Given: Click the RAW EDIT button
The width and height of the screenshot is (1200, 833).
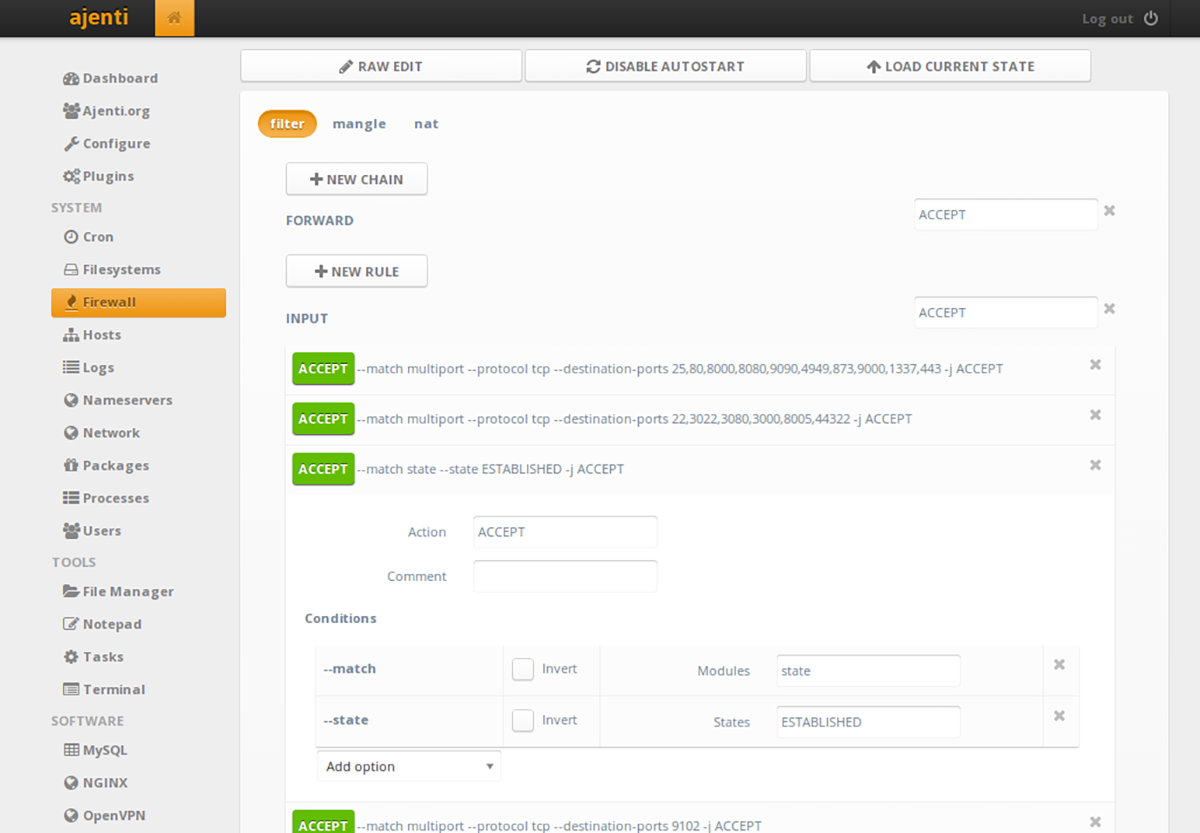Looking at the screenshot, I should (380, 65).
